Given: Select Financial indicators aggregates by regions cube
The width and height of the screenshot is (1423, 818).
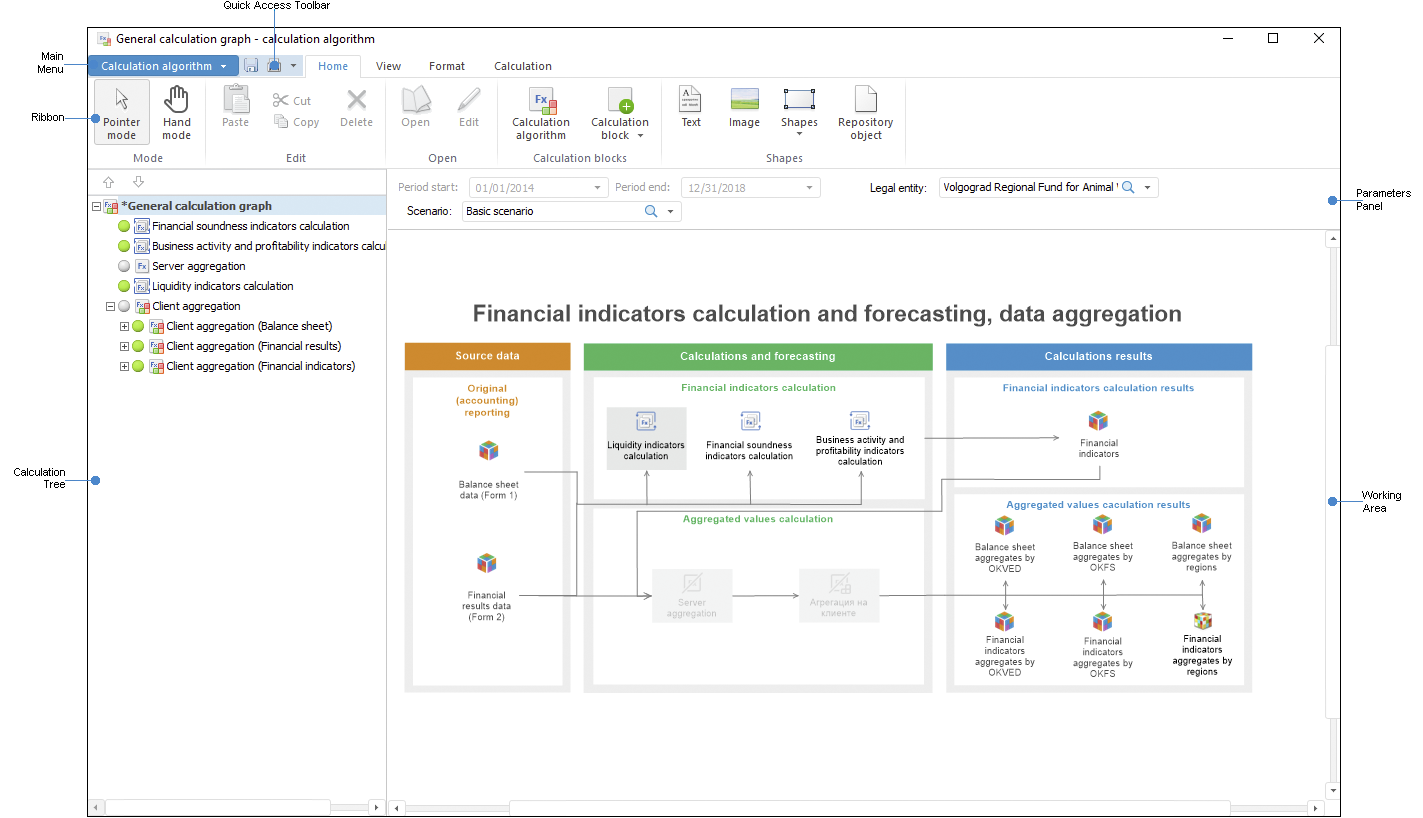Looking at the screenshot, I should coord(1203,620).
